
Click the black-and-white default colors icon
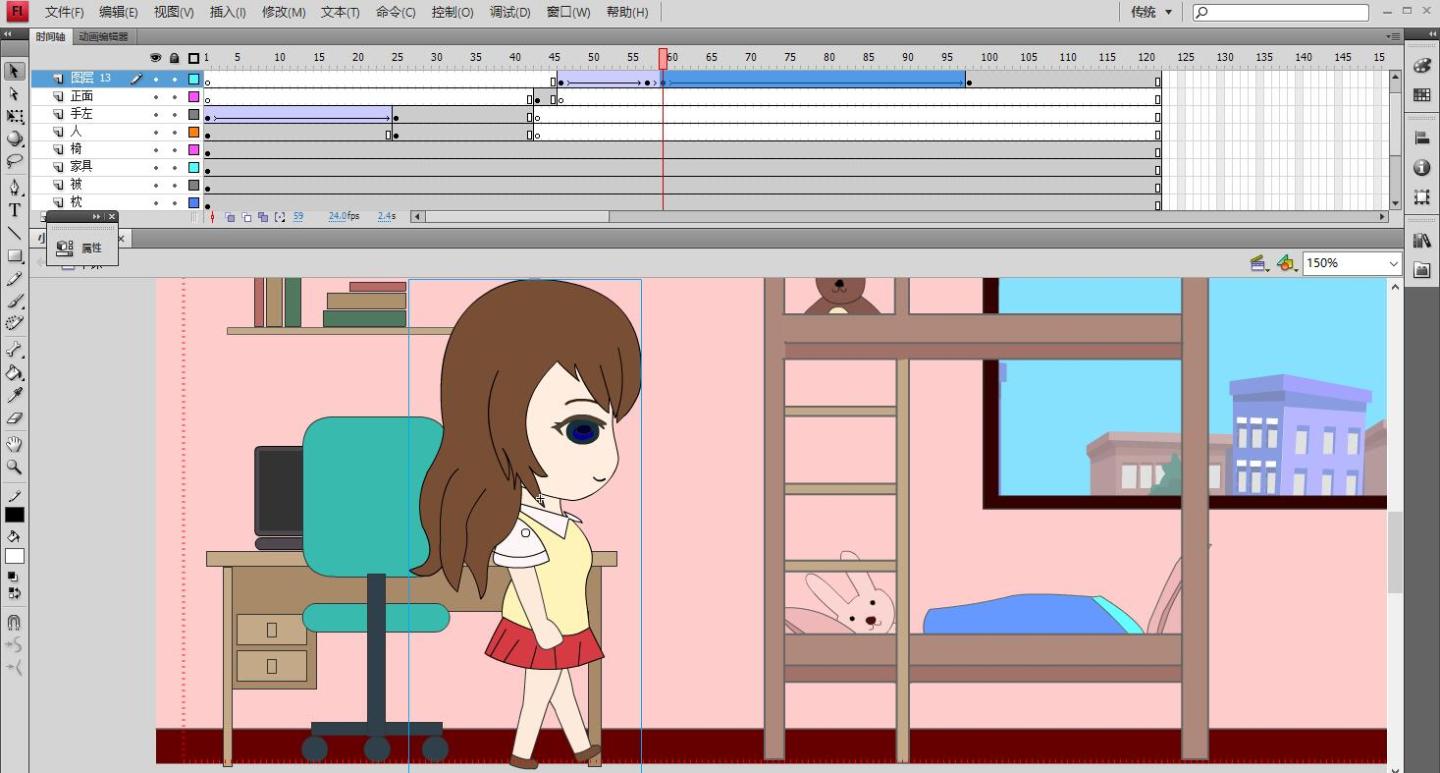pos(13,577)
